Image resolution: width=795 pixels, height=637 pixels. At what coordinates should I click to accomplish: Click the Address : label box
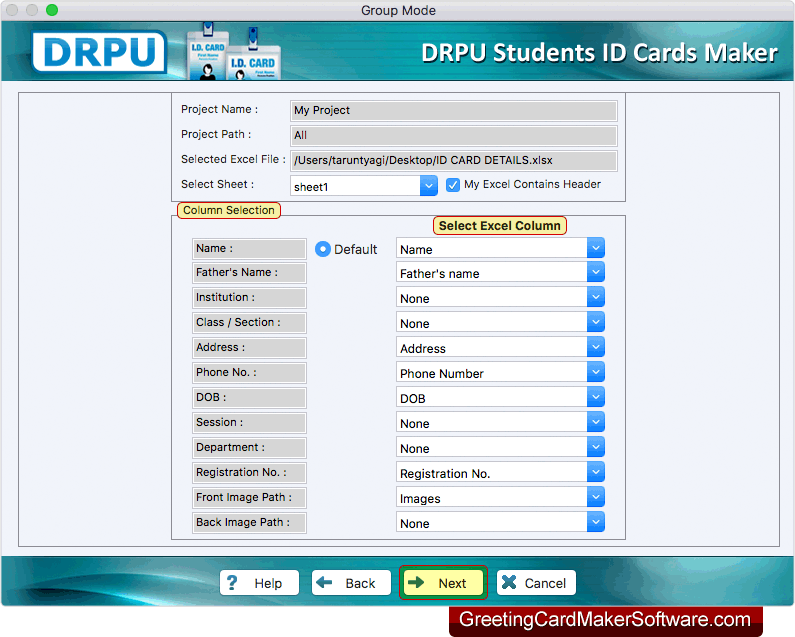249,347
